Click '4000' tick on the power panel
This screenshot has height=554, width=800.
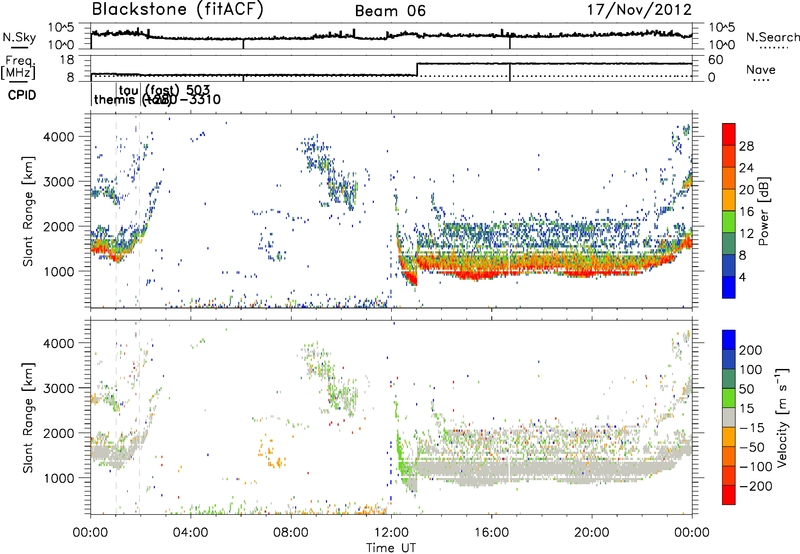coord(59,137)
